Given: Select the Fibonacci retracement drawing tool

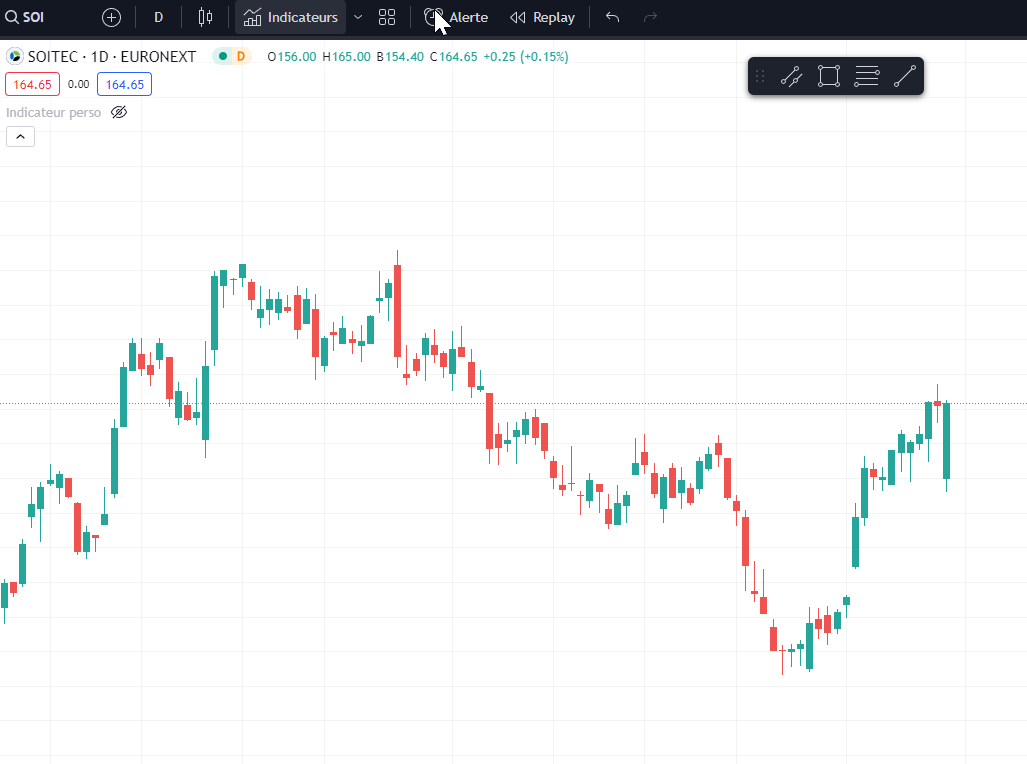Looking at the screenshot, I should pyautogui.click(x=866, y=76).
